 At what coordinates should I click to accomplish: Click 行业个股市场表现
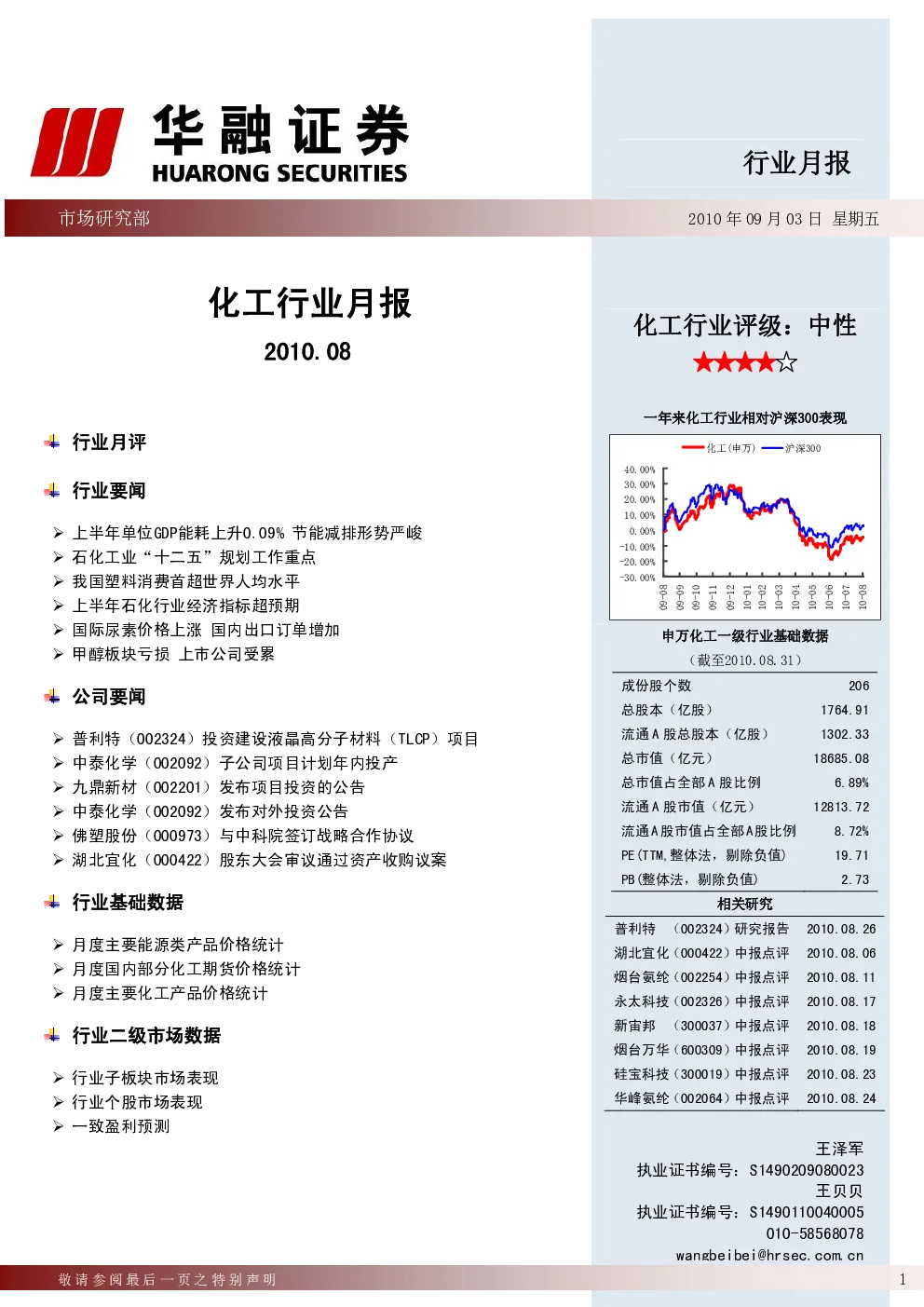point(138,1102)
